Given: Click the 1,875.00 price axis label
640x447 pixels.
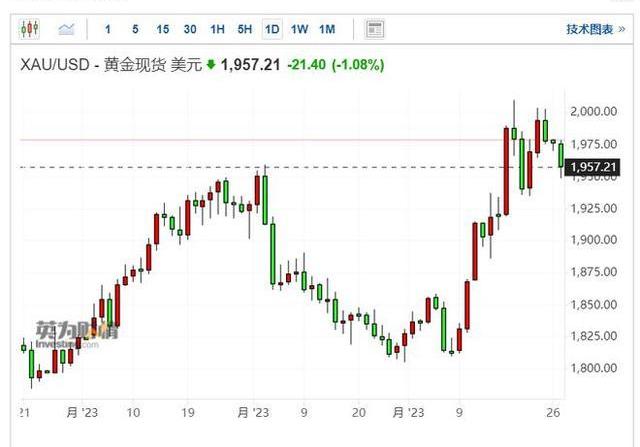Looking at the screenshot, I should point(593,272).
